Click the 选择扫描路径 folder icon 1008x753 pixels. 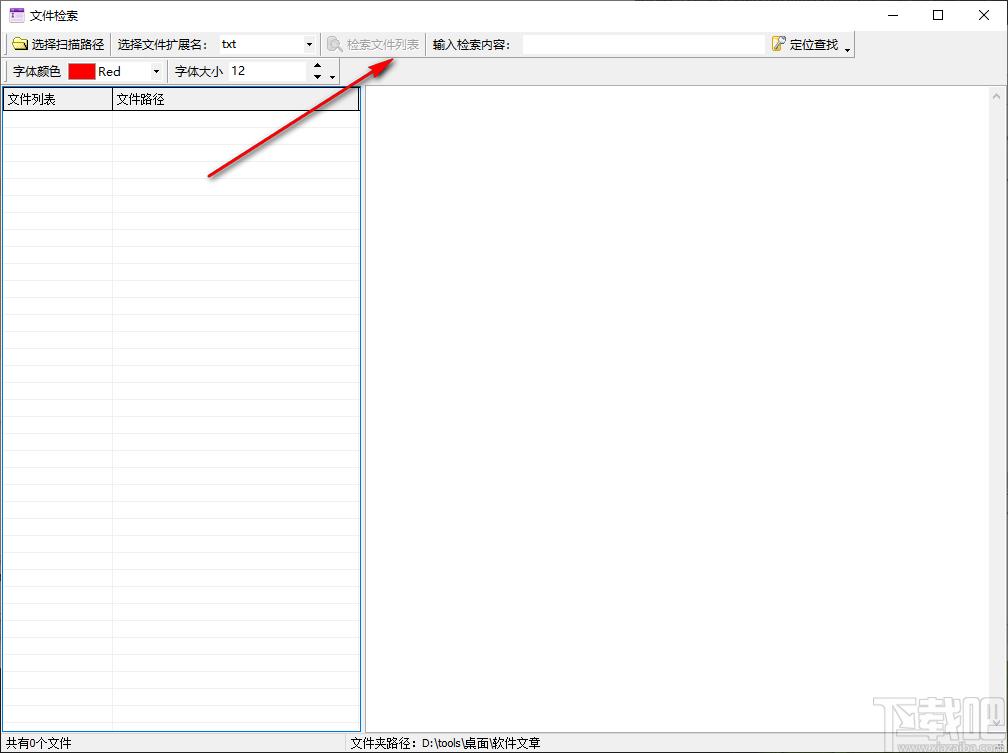click(20, 45)
